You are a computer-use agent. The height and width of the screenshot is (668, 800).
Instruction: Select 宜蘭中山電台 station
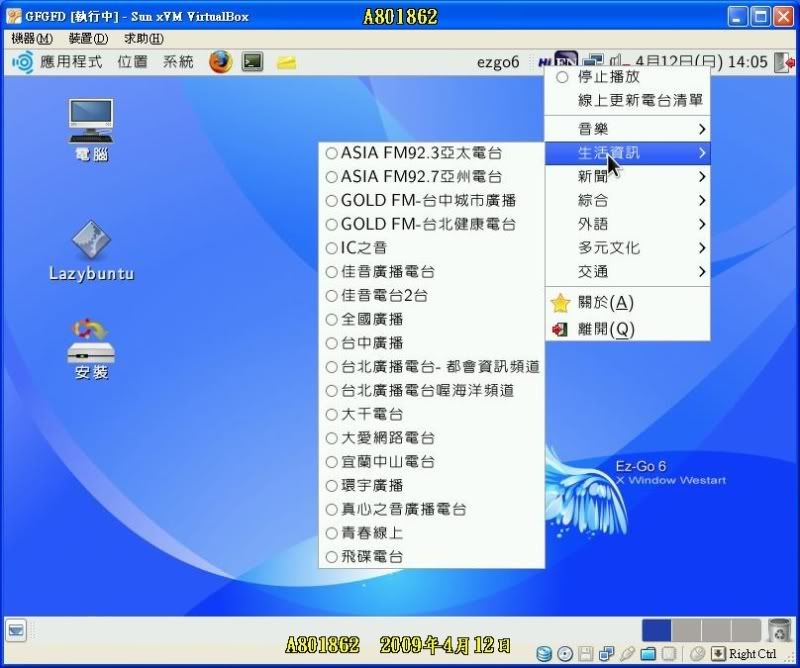click(432, 462)
